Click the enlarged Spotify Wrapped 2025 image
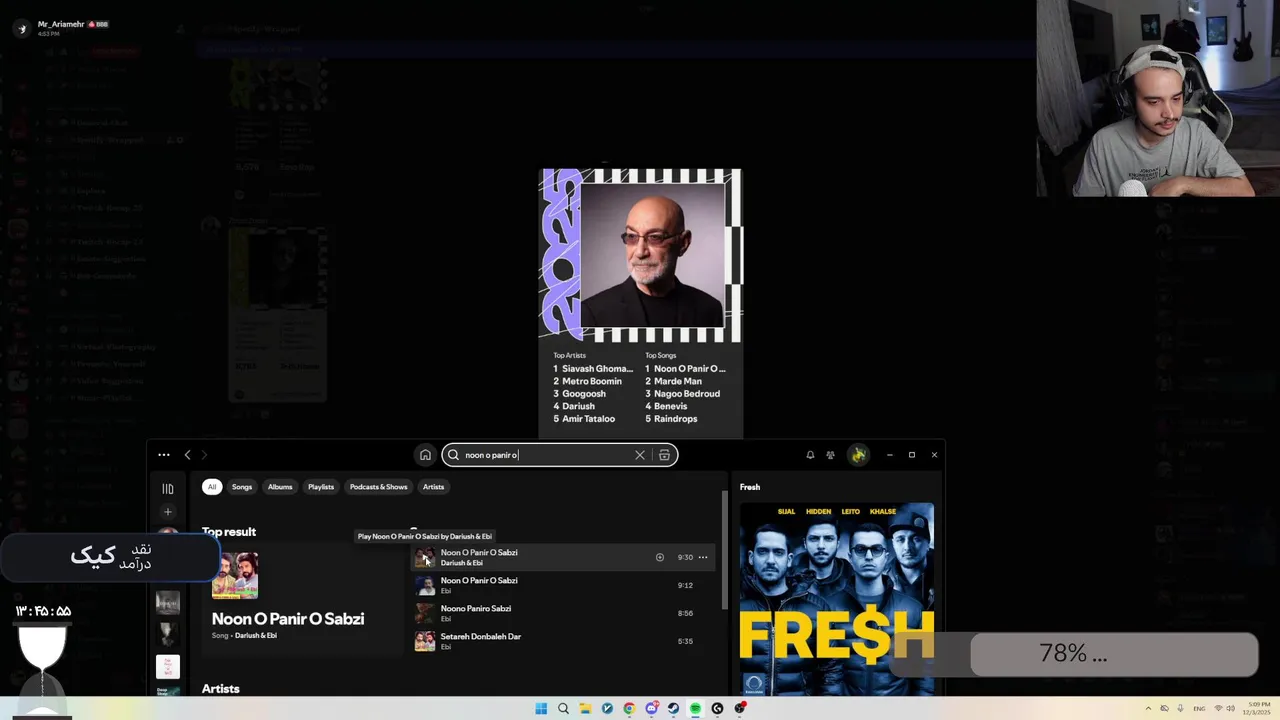 click(x=641, y=303)
